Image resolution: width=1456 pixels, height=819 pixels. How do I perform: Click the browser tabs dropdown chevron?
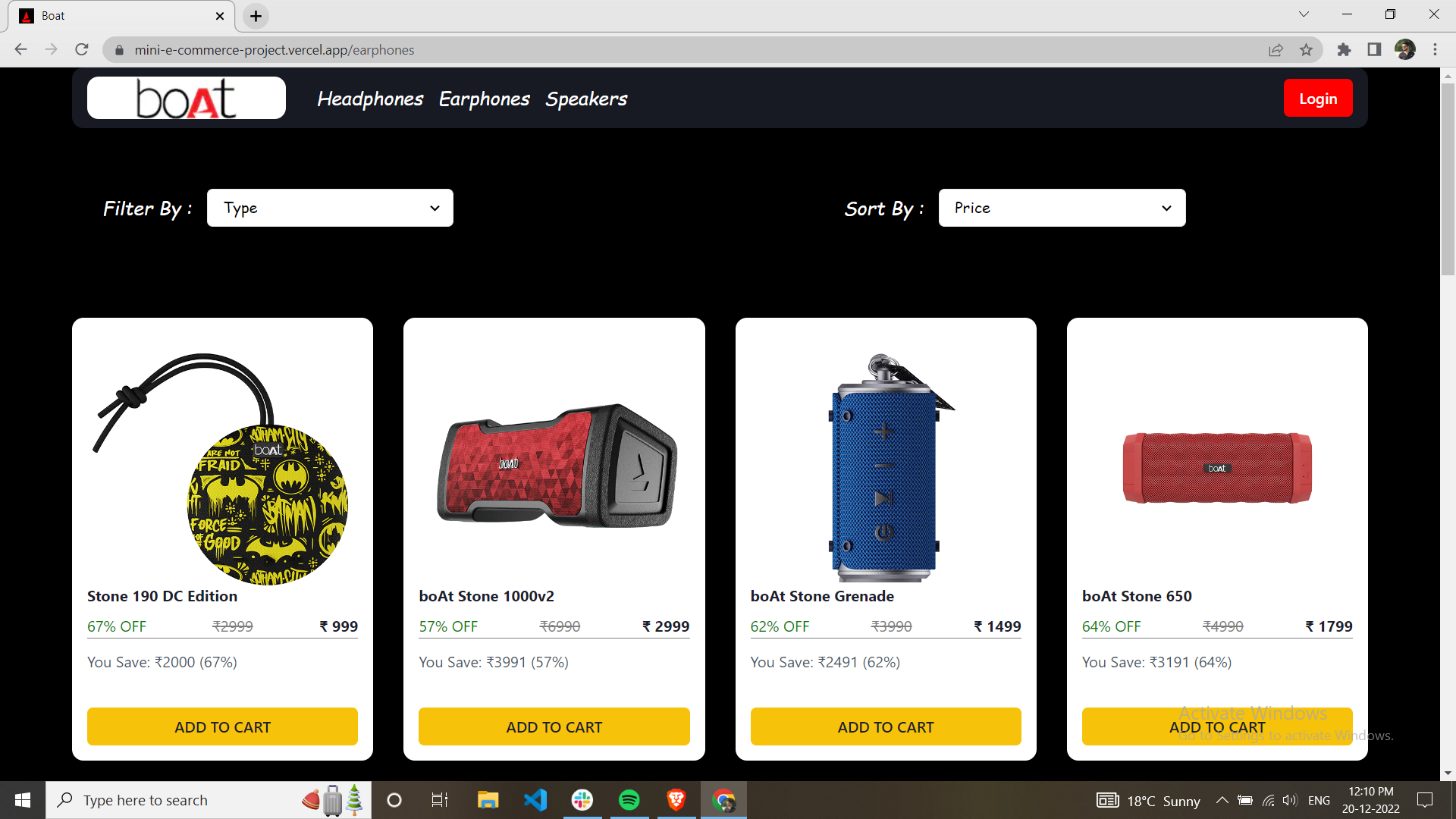[x=1304, y=14]
